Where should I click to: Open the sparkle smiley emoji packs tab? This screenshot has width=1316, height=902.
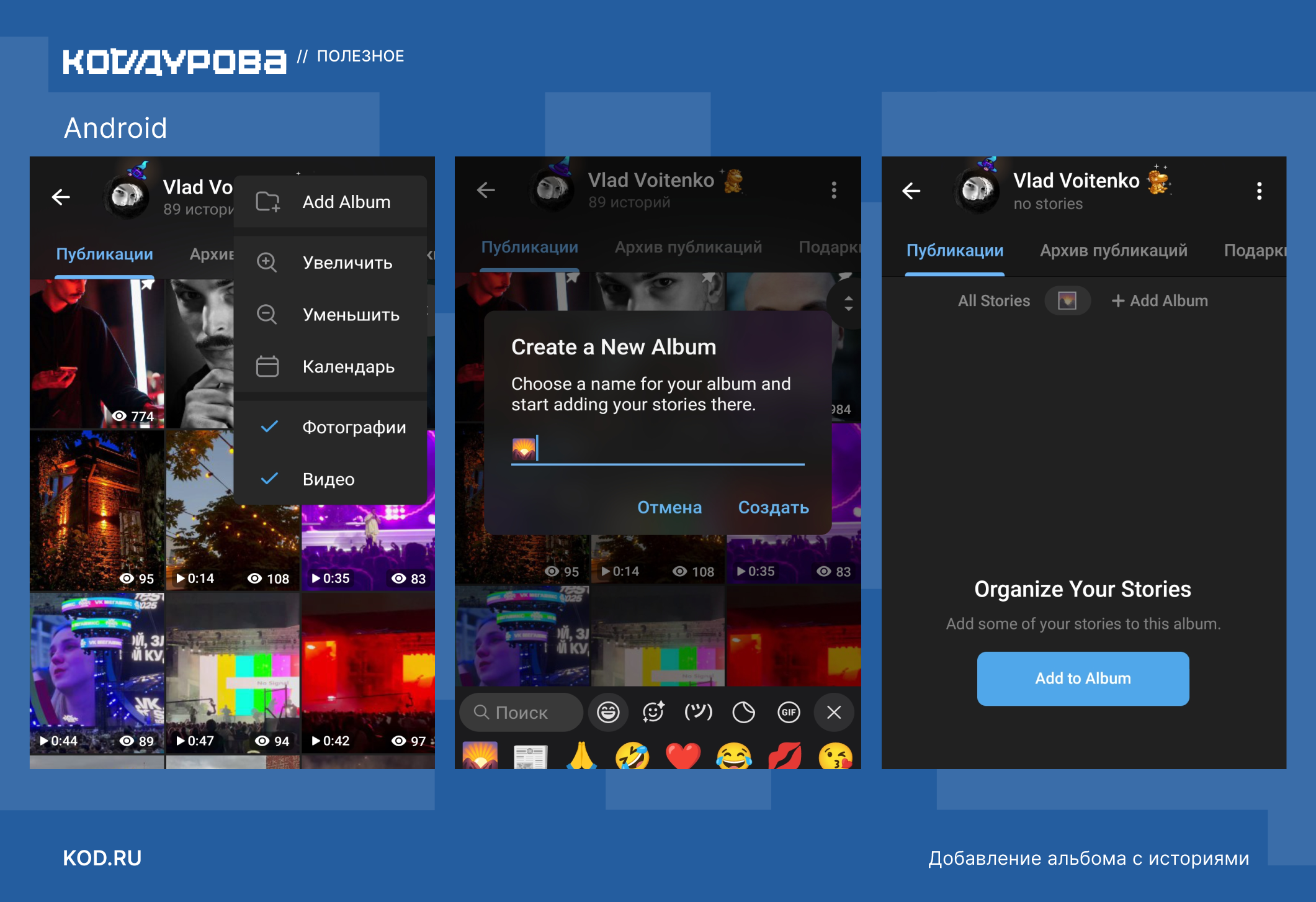point(653,712)
